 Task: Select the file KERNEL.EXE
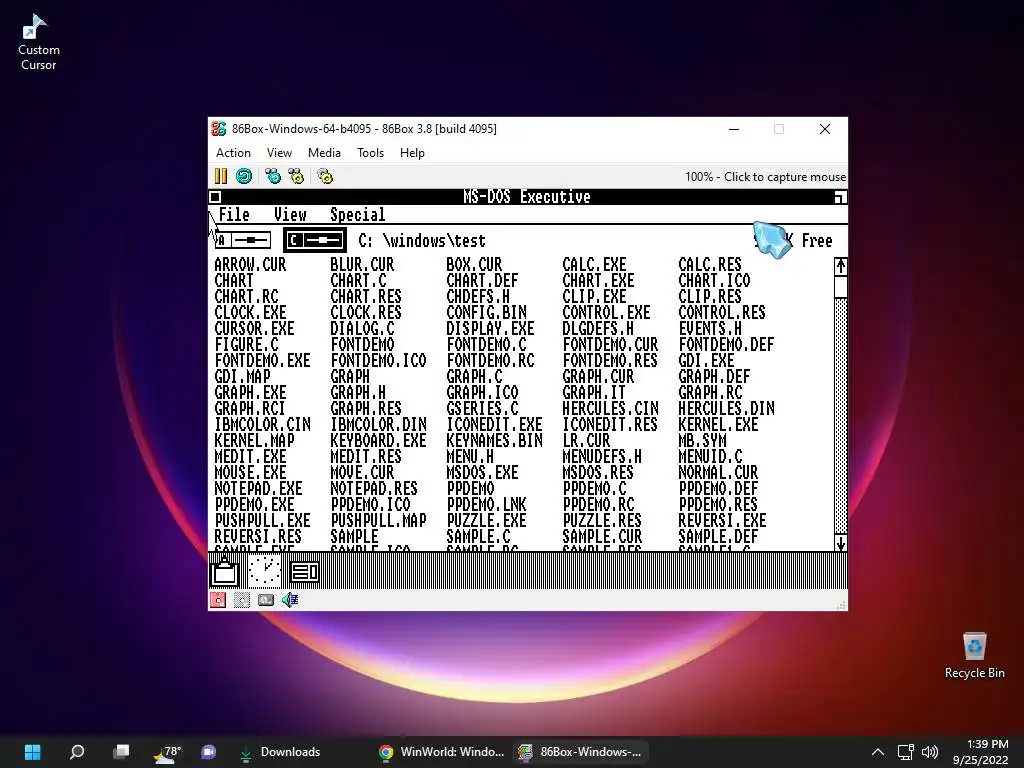tap(718, 424)
